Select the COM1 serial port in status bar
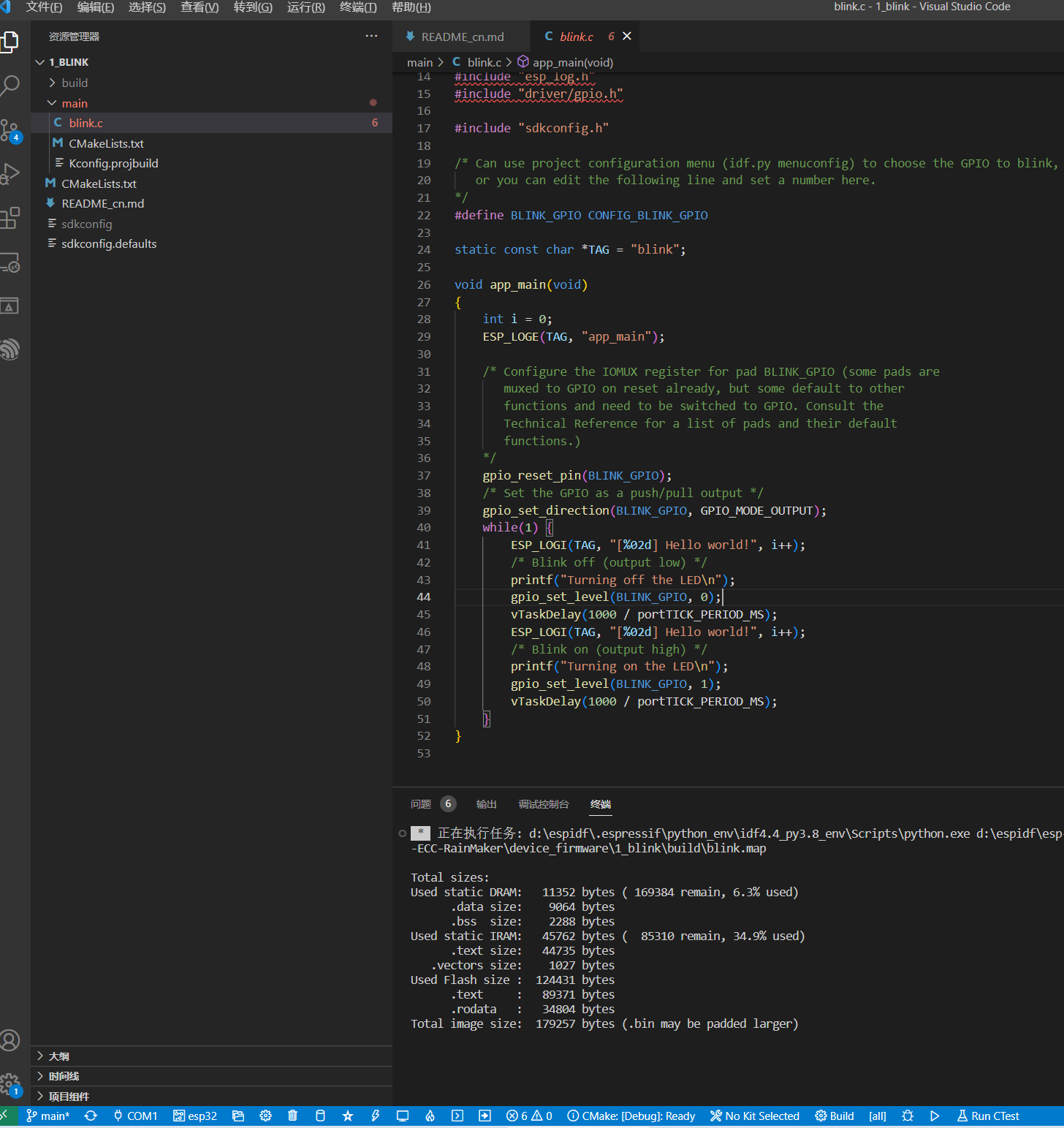The height and width of the screenshot is (1128, 1064). click(x=135, y=1116)
